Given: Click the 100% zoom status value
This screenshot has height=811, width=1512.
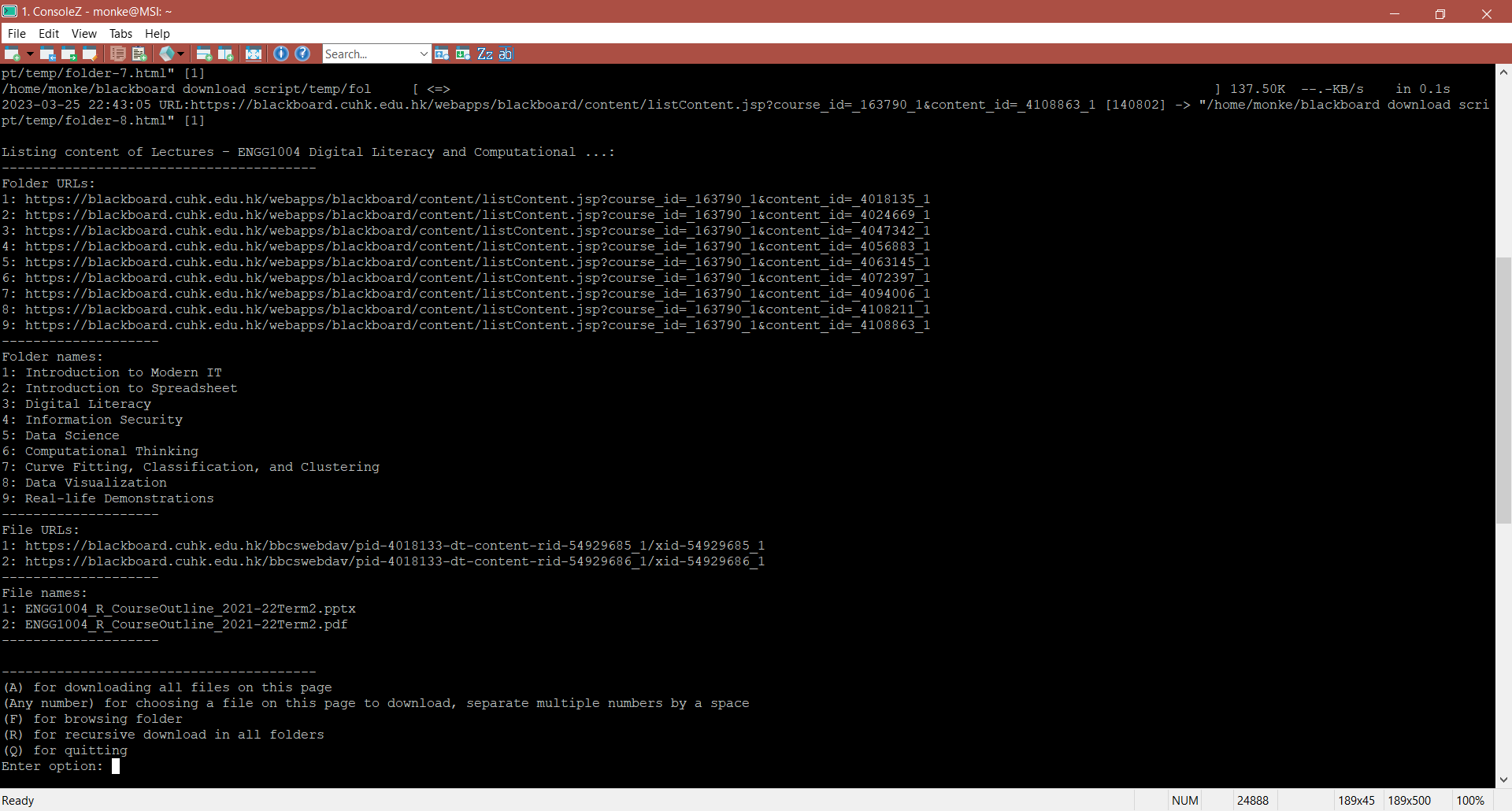Looking at the screenshot, I should 1469,800.
